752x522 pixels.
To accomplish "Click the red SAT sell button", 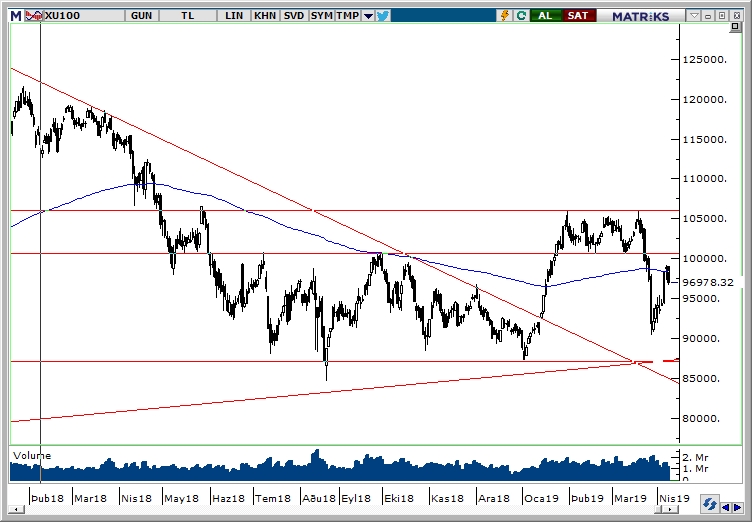I will point(578,15).
